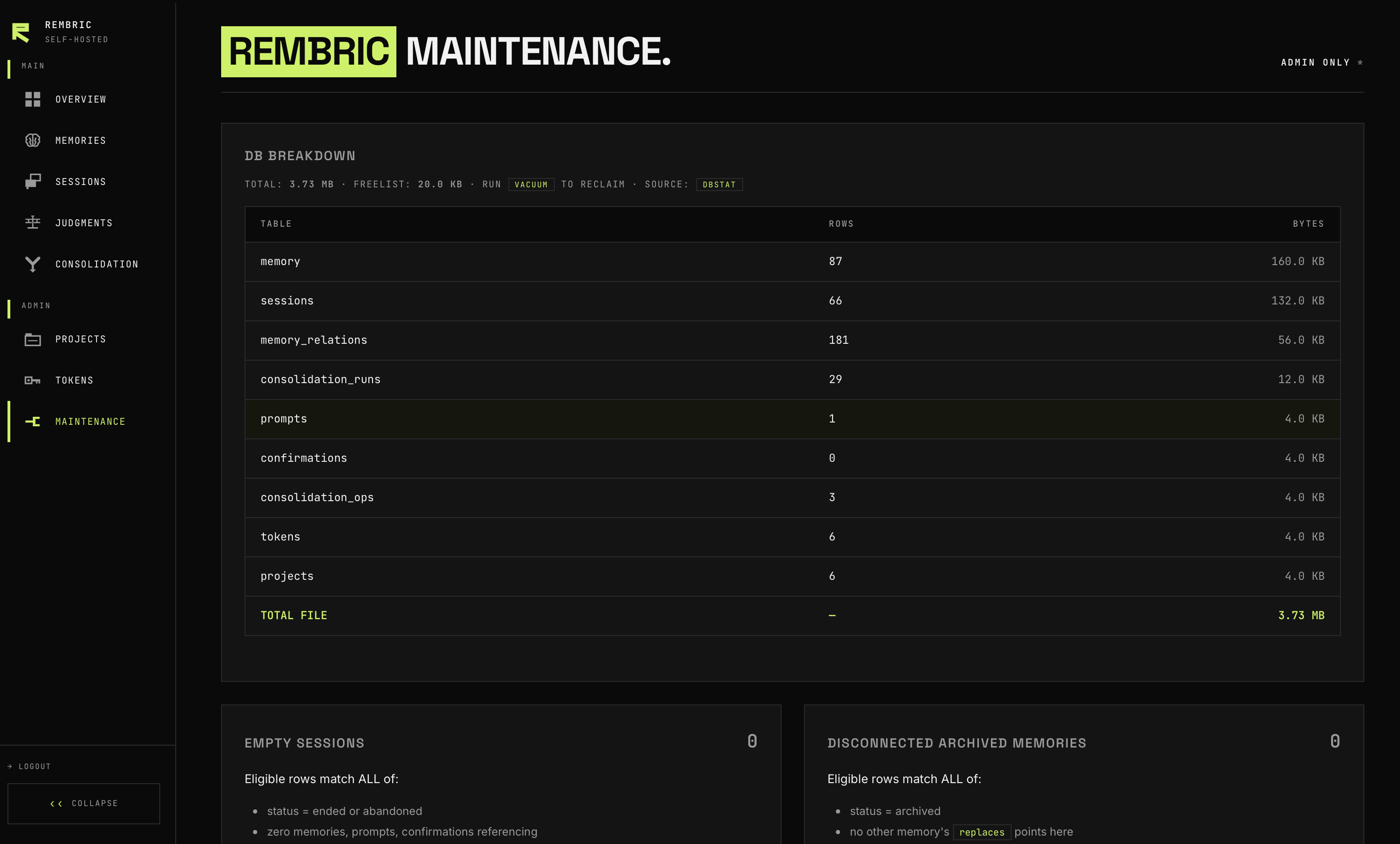Click the 12.0 KB bytes value
Viewport: 1400px width, 844px height.
click(1301, 379)
